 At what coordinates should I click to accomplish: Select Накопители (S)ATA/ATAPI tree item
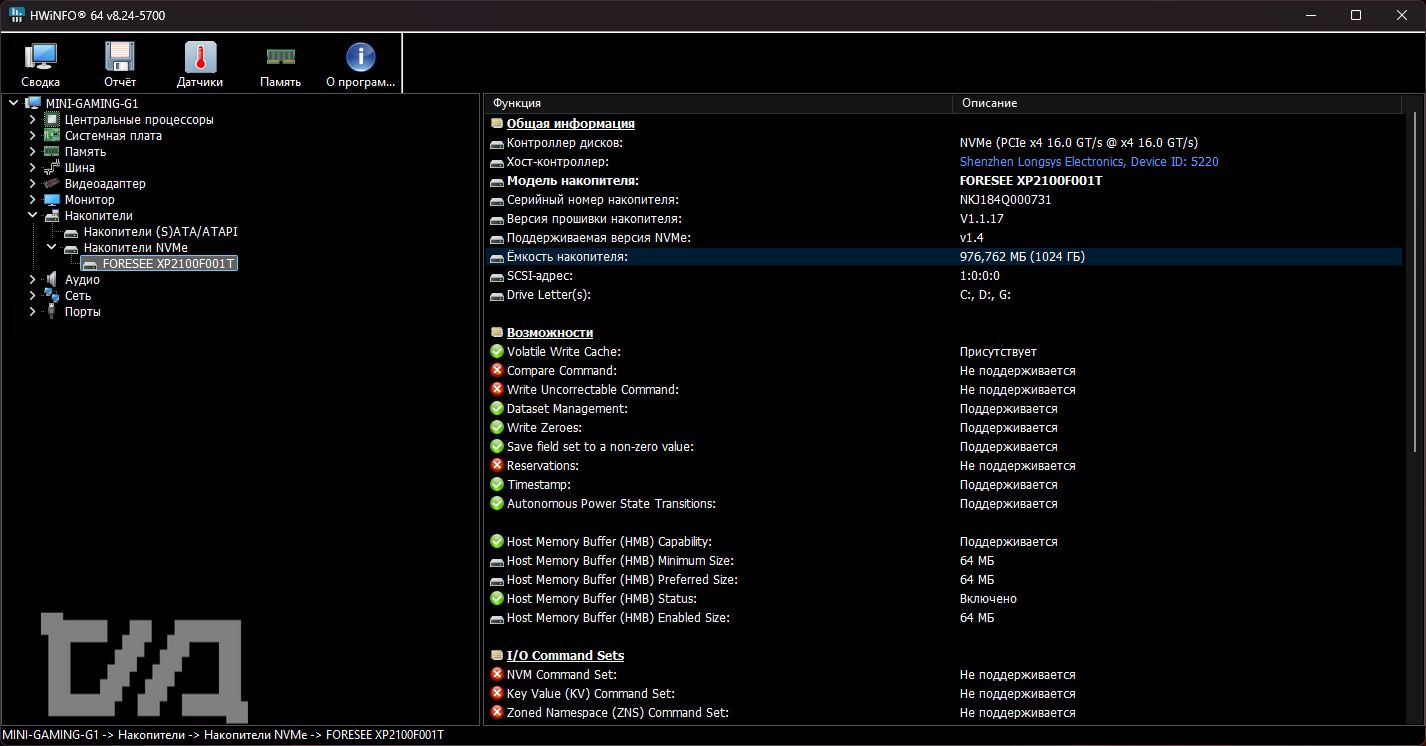click(160, 232)
